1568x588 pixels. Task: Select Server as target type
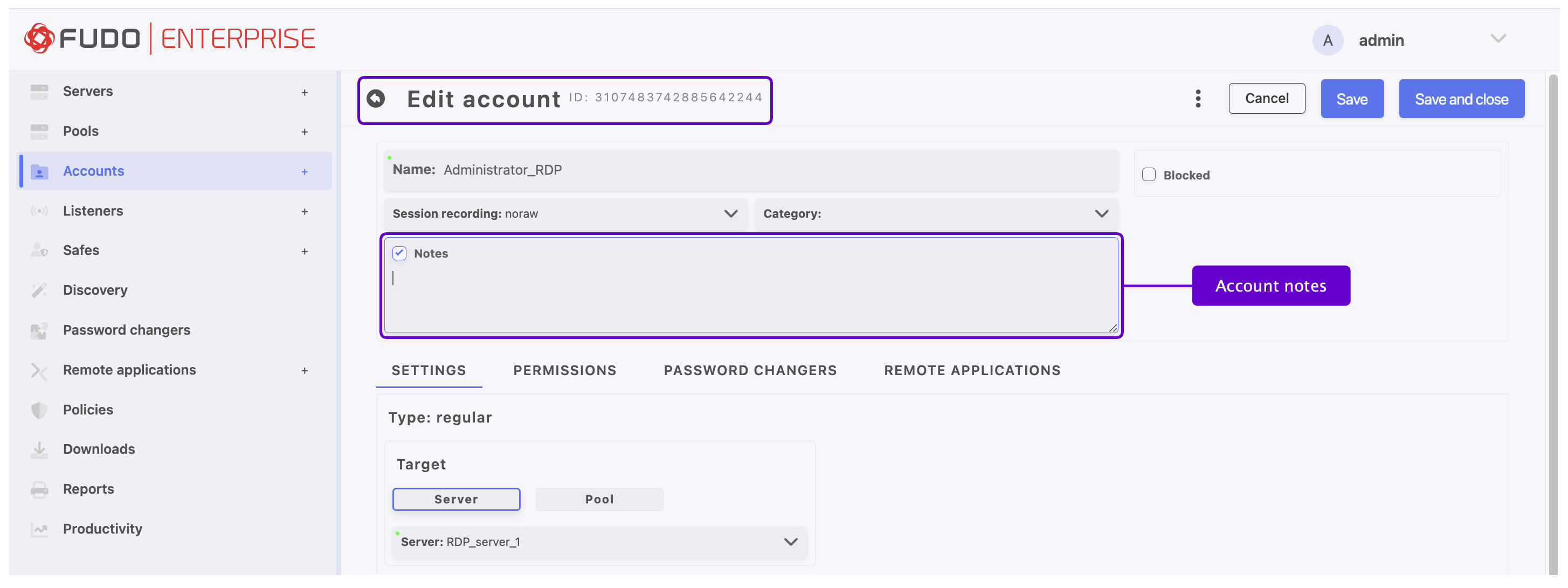coord(456,499)
